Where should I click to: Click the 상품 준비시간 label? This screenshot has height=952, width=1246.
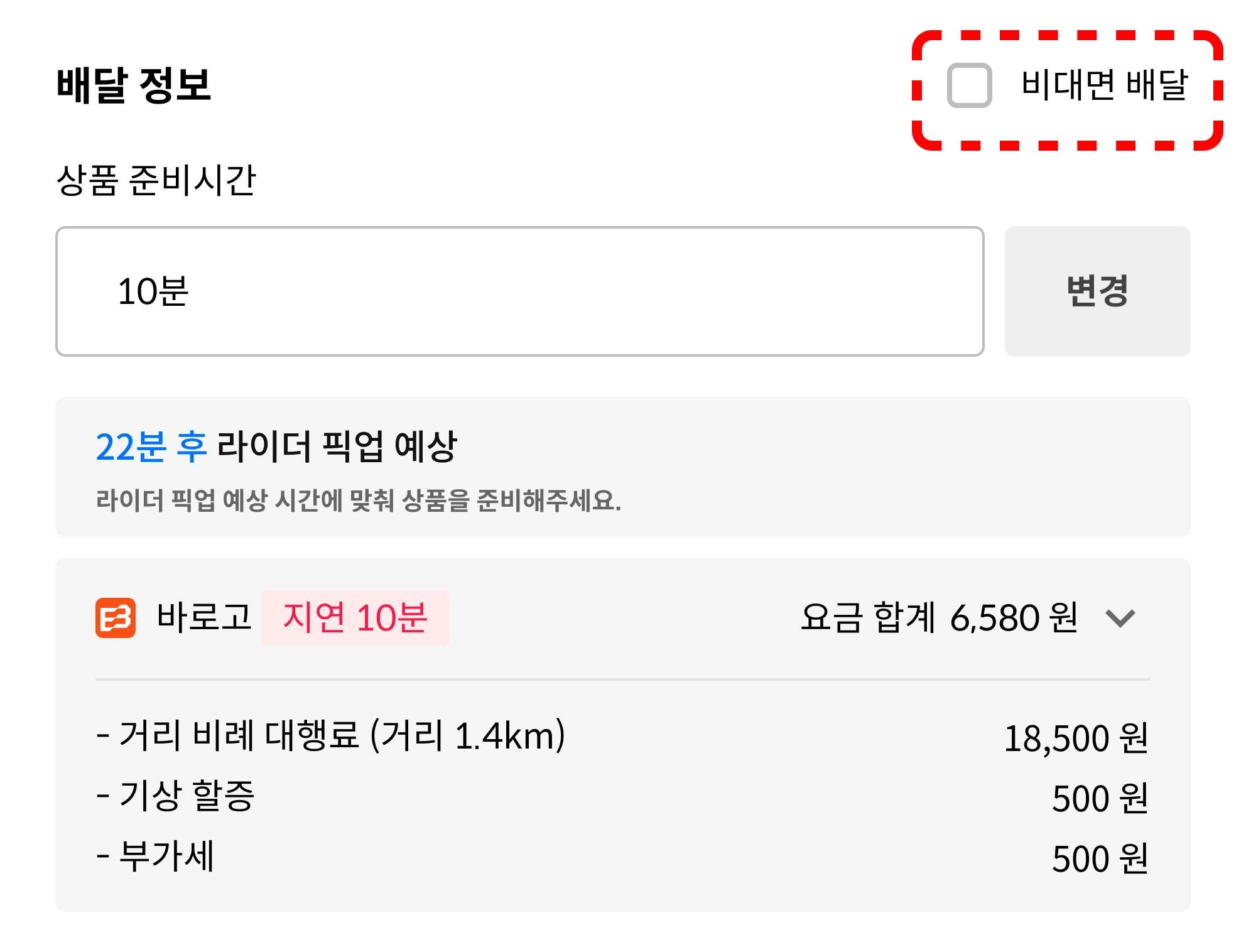click(x=156, y=181)
